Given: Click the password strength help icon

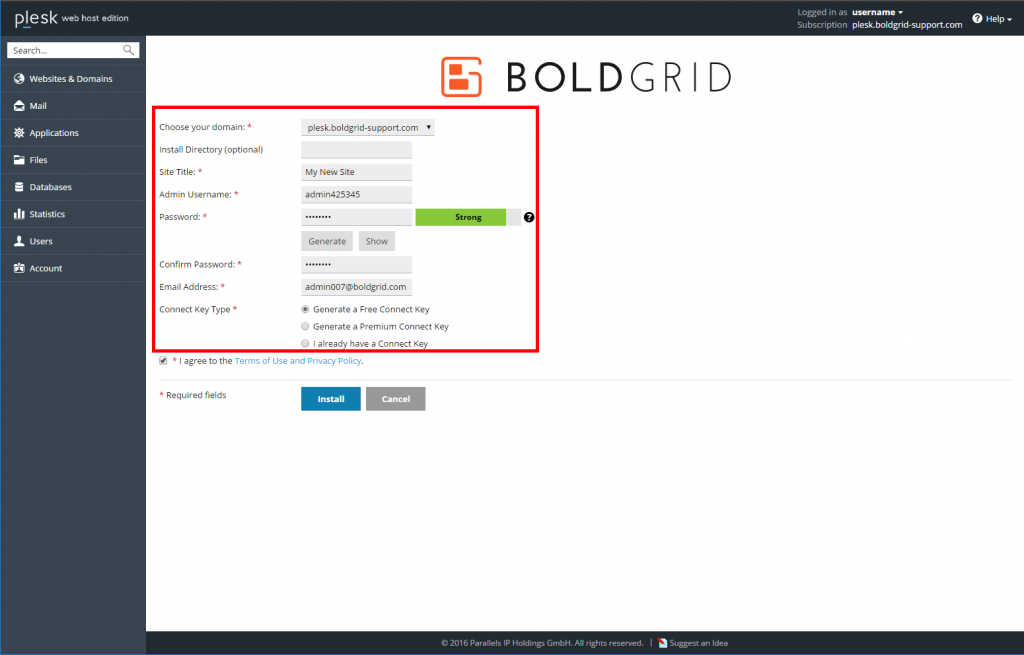Looking at the screenshot, I should click(x=529, y=217).
